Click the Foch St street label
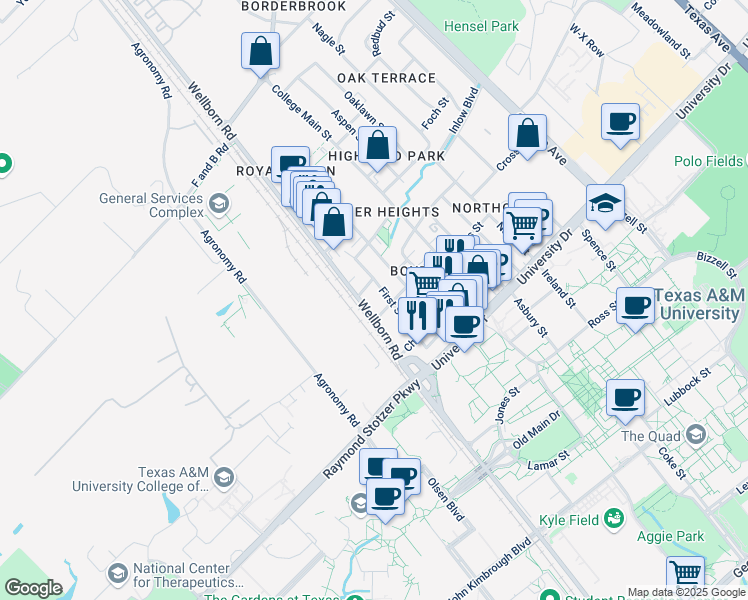This screenshot has width=748, height=600. pos(435,113)
